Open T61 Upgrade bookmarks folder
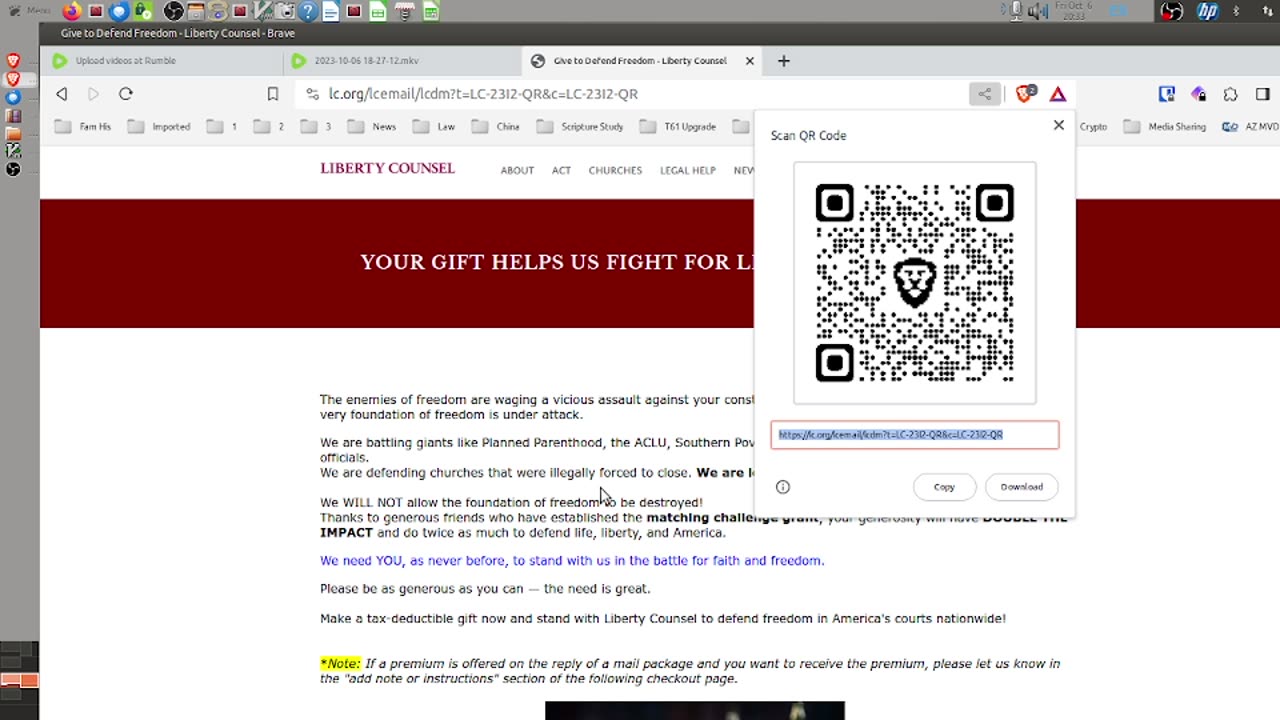Viewport: 1280px width, 720px height. tap(679, 127)
